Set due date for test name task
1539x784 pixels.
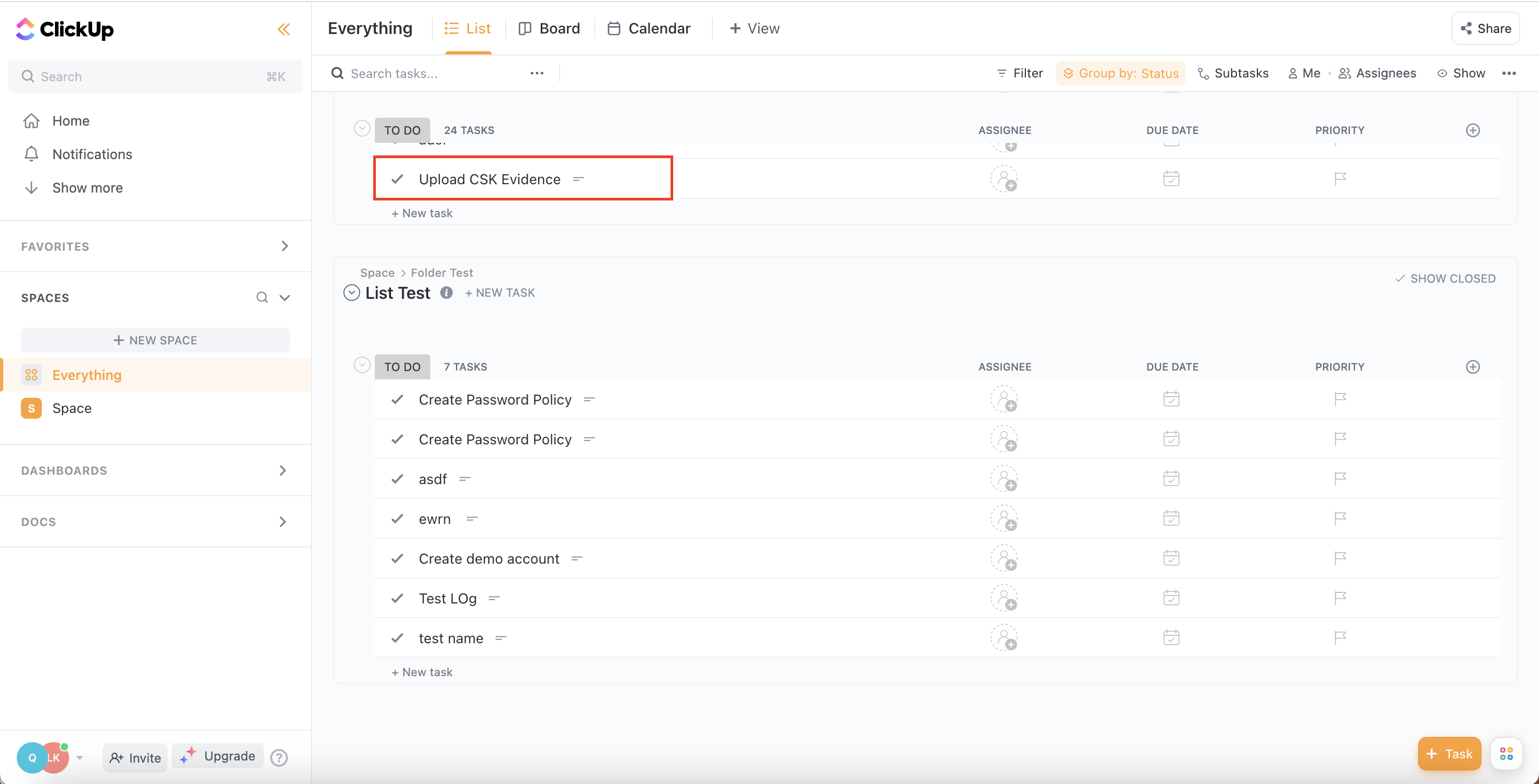[1171, 637]
